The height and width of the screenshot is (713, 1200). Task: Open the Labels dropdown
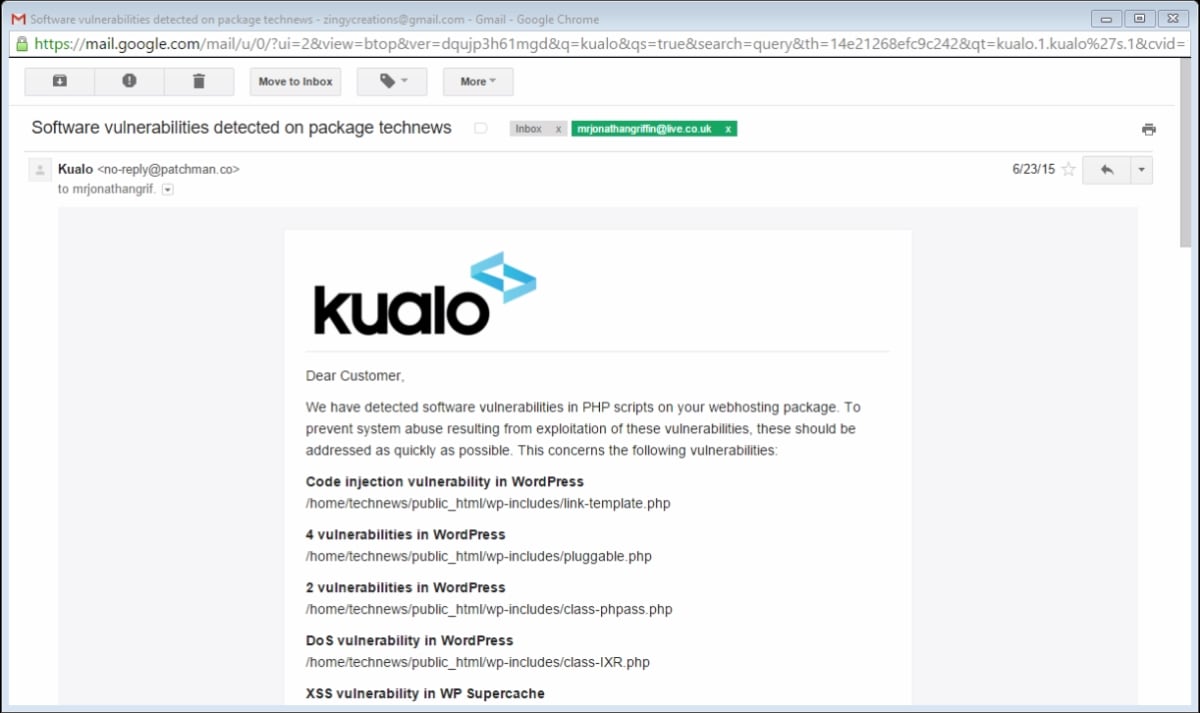point(392,82)
